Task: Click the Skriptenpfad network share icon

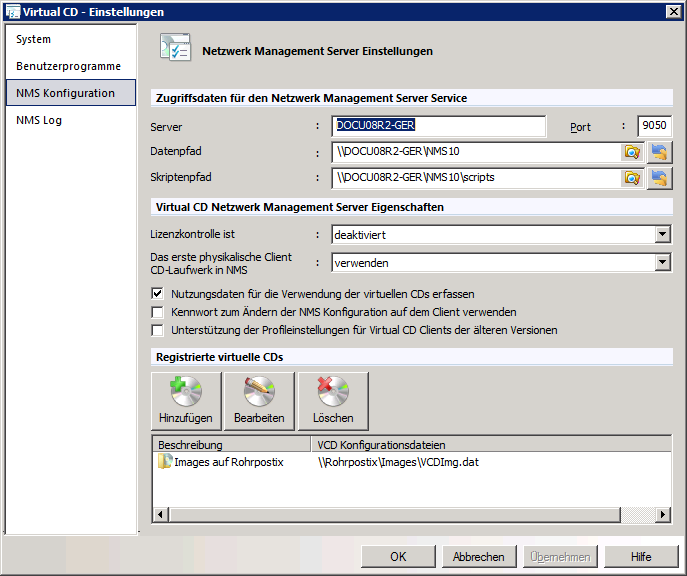Action: [659, 178]
